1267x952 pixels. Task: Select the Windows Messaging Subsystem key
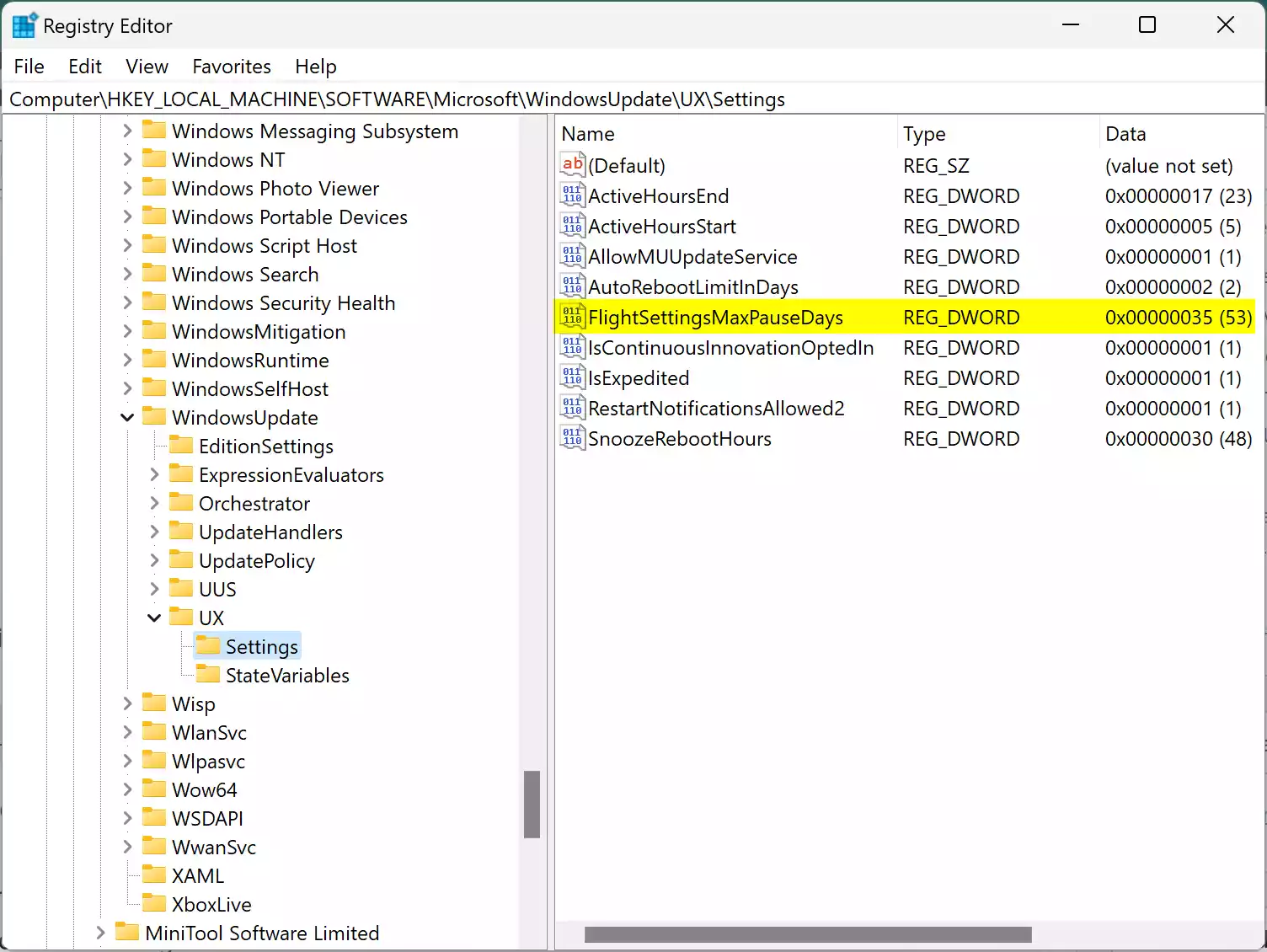pyautogui.click(x=315, y=131)
